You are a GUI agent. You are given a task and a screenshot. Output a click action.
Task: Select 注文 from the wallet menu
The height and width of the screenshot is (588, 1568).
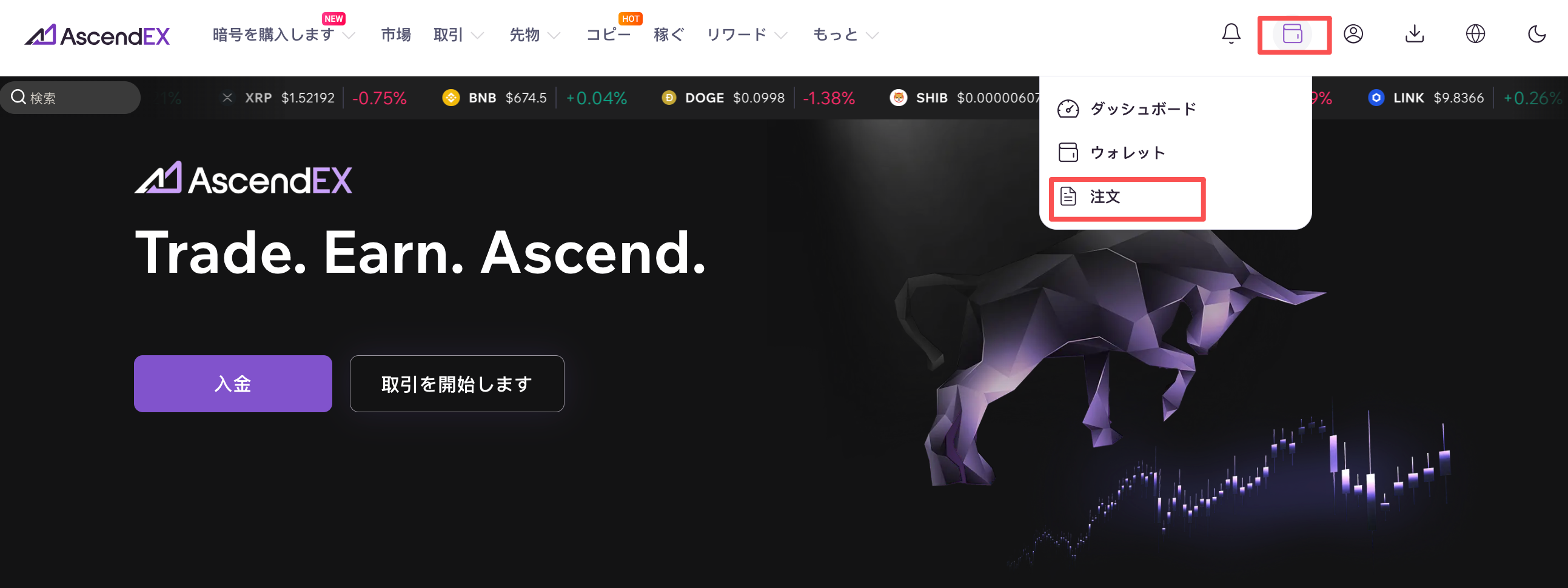pyautogui.click(x=1127, y=196)
